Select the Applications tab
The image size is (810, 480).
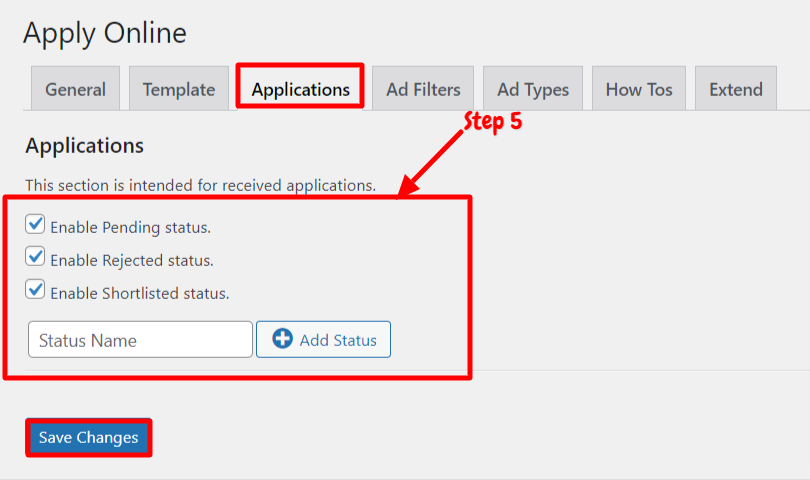tap(300, 88)
